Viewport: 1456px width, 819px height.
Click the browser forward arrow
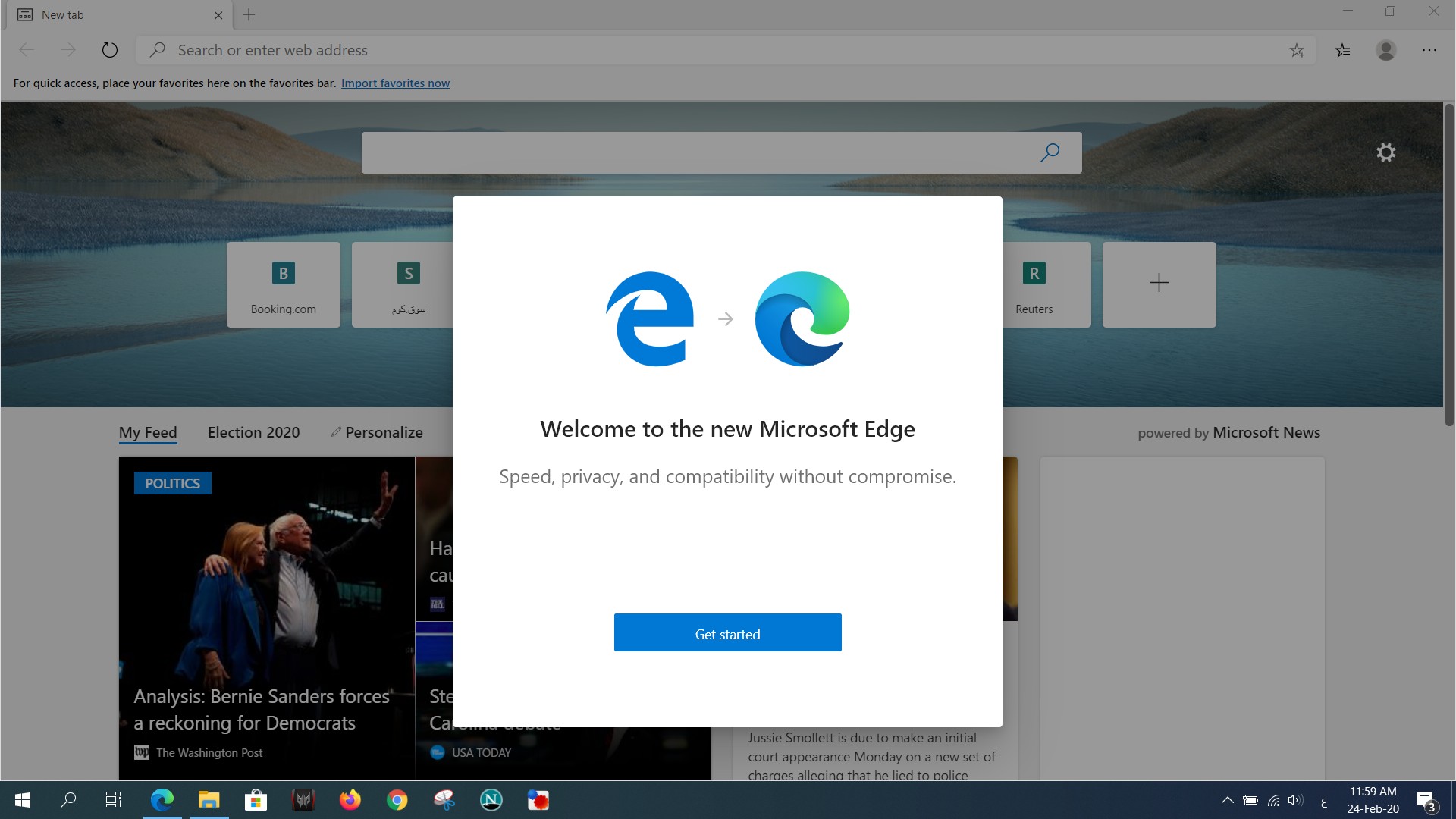click(x=68, y=50)
